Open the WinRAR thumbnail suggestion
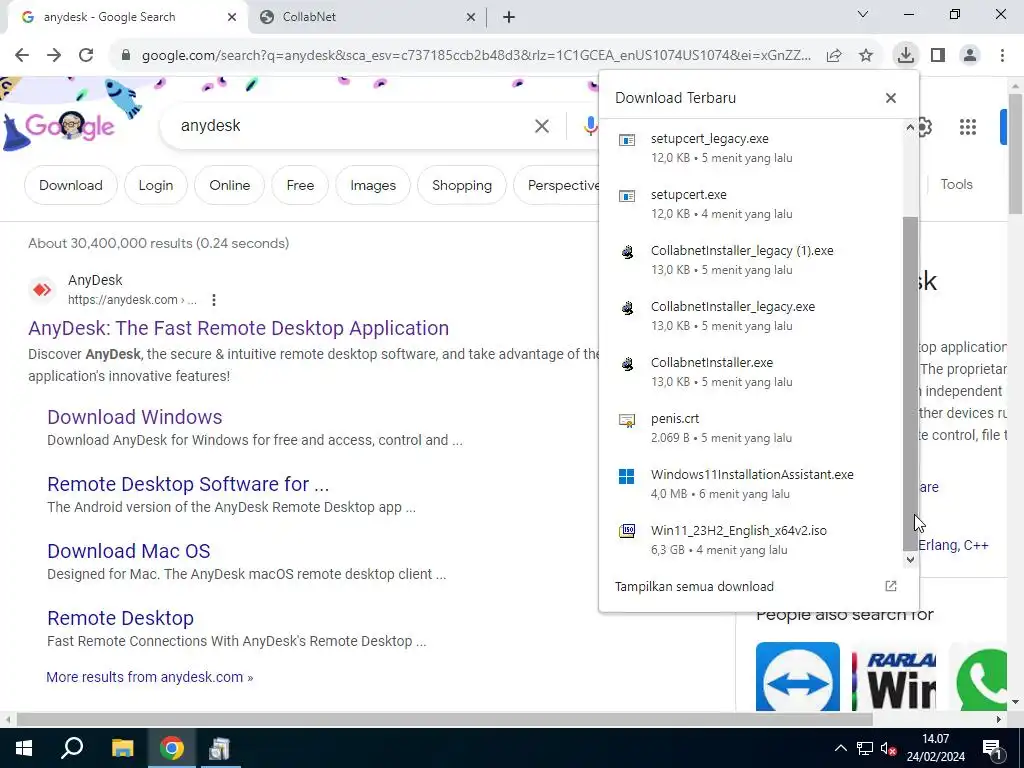Viewport: 1024px width, 768px height. pos(894,677)
